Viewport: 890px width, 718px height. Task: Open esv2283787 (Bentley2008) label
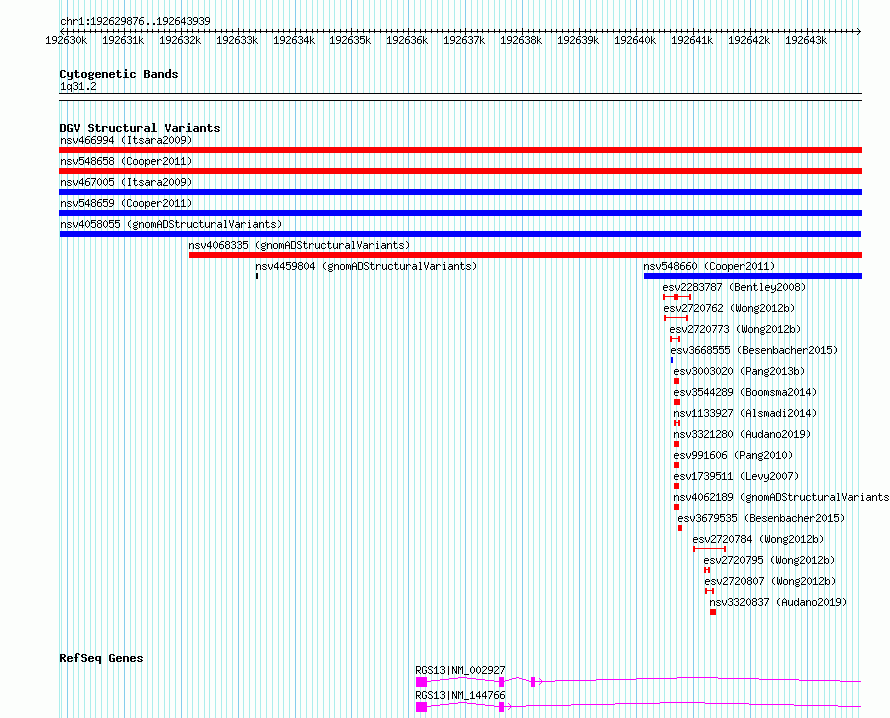click(x=734, y=287)
